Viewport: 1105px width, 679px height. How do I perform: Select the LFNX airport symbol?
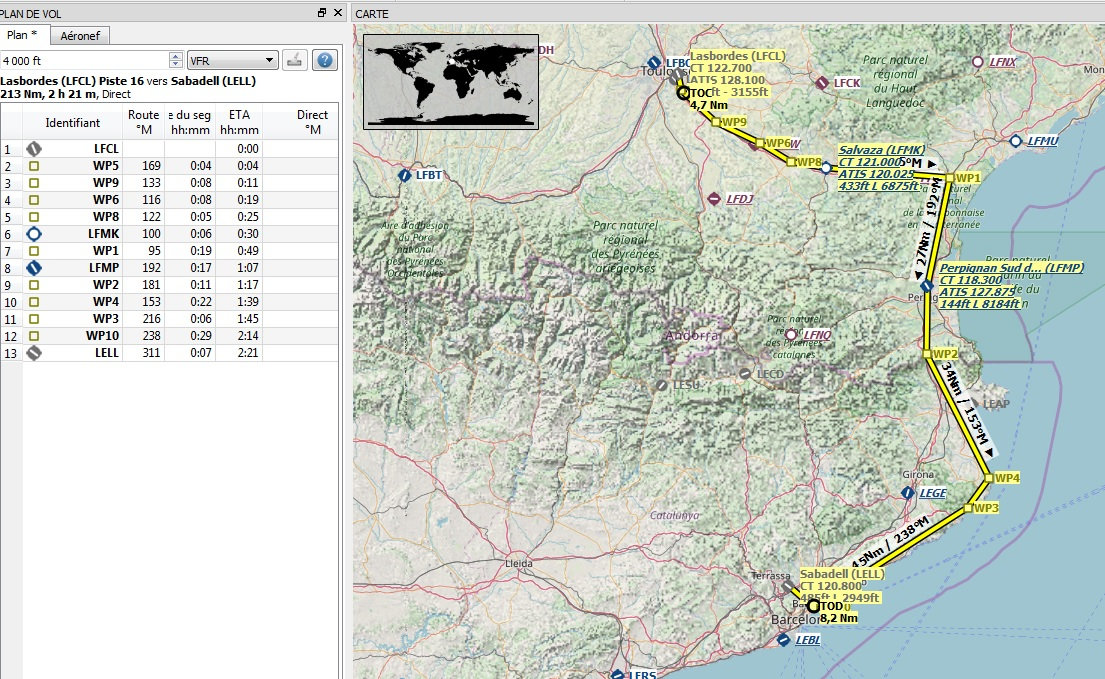[977, 62]
